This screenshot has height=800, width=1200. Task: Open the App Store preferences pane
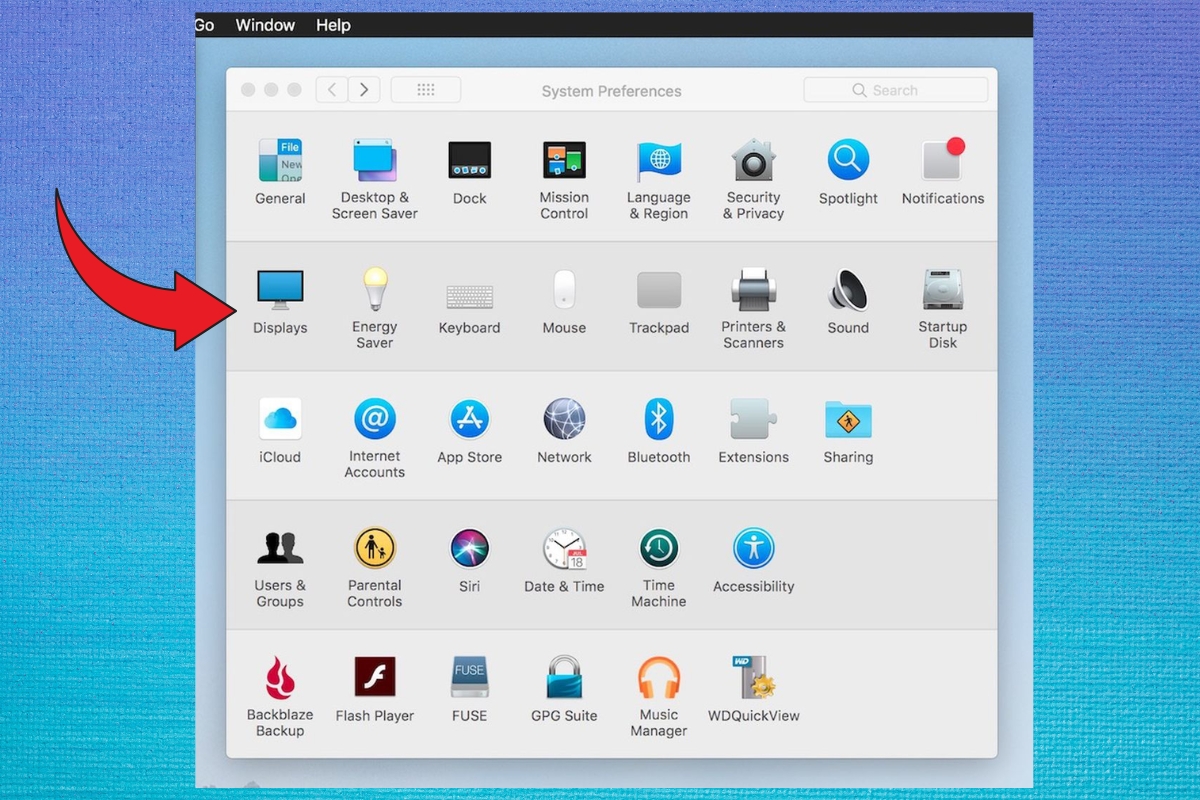tap(469, 431)
